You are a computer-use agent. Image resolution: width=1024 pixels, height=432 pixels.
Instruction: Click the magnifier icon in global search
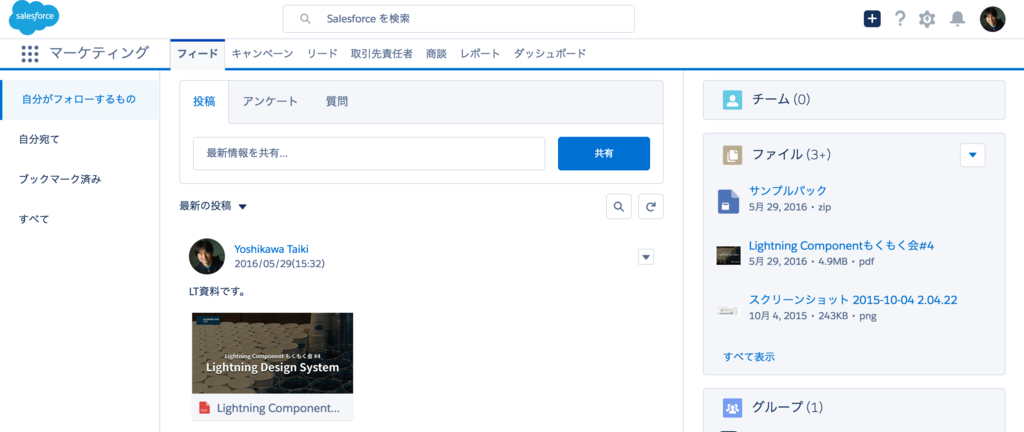click(305, 19)
